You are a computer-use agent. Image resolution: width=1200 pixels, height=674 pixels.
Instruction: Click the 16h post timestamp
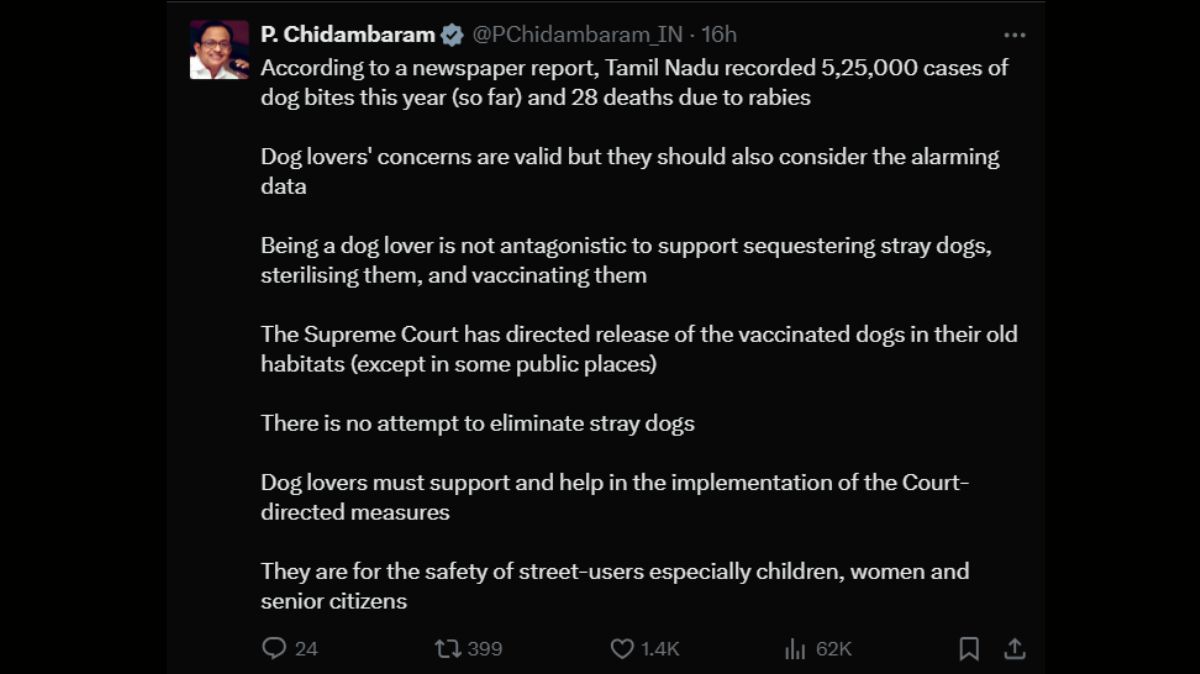[719, 35]
